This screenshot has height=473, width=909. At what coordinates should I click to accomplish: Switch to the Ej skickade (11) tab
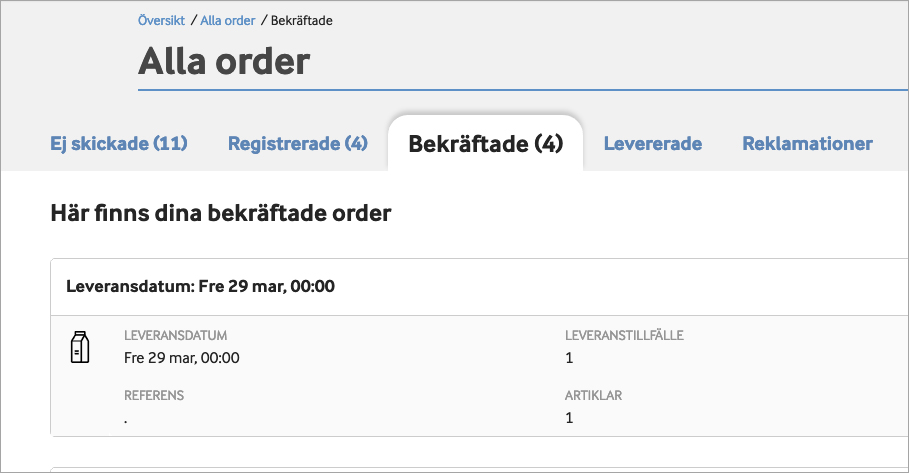tap(119, 144)
